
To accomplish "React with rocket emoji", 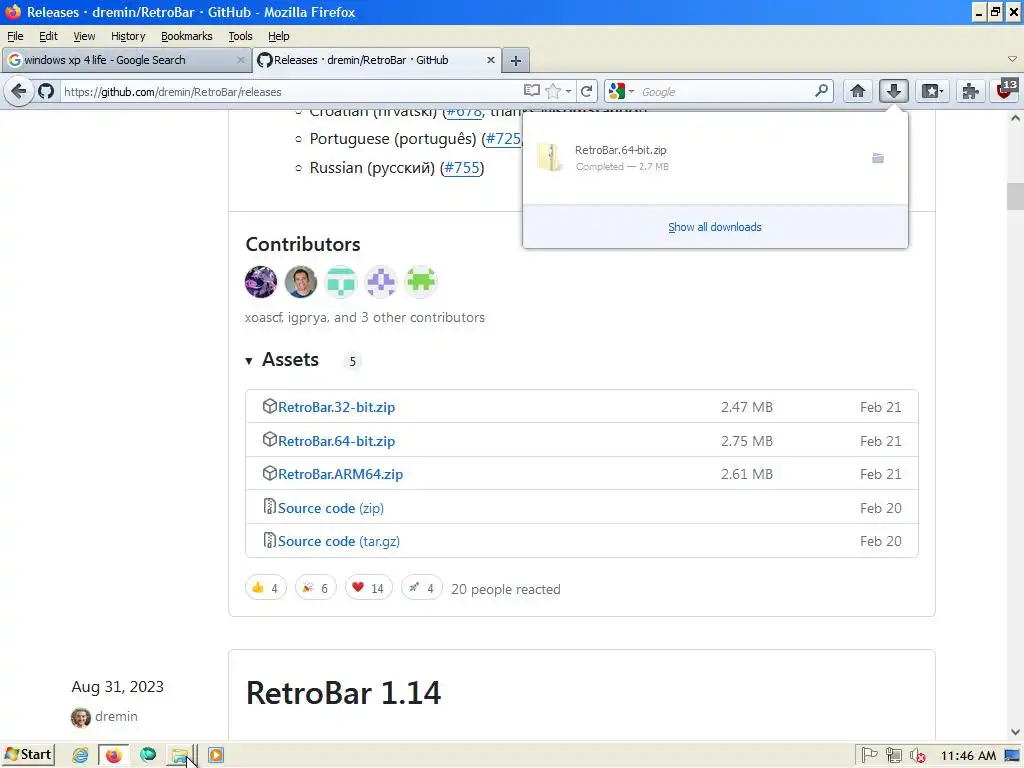I will (x=421, y=588).
